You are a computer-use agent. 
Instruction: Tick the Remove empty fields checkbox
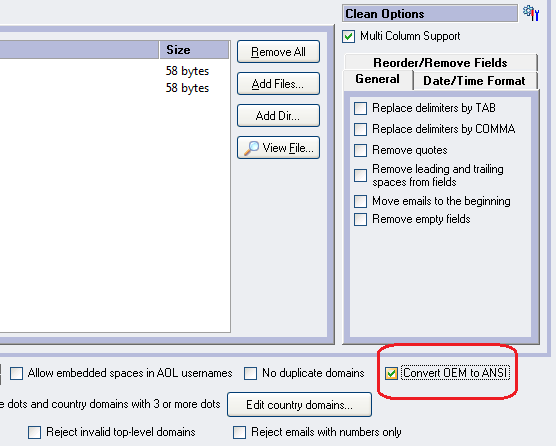(x=360, y=219)
